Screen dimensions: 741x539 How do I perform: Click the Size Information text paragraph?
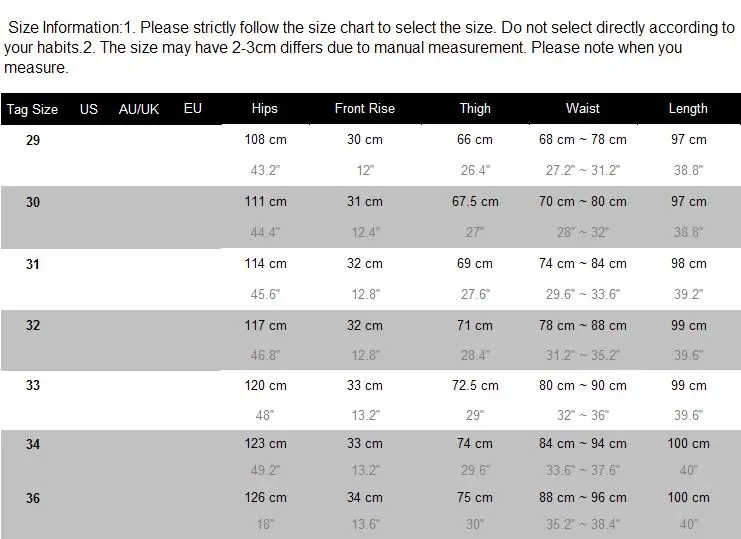click(370, 47)
